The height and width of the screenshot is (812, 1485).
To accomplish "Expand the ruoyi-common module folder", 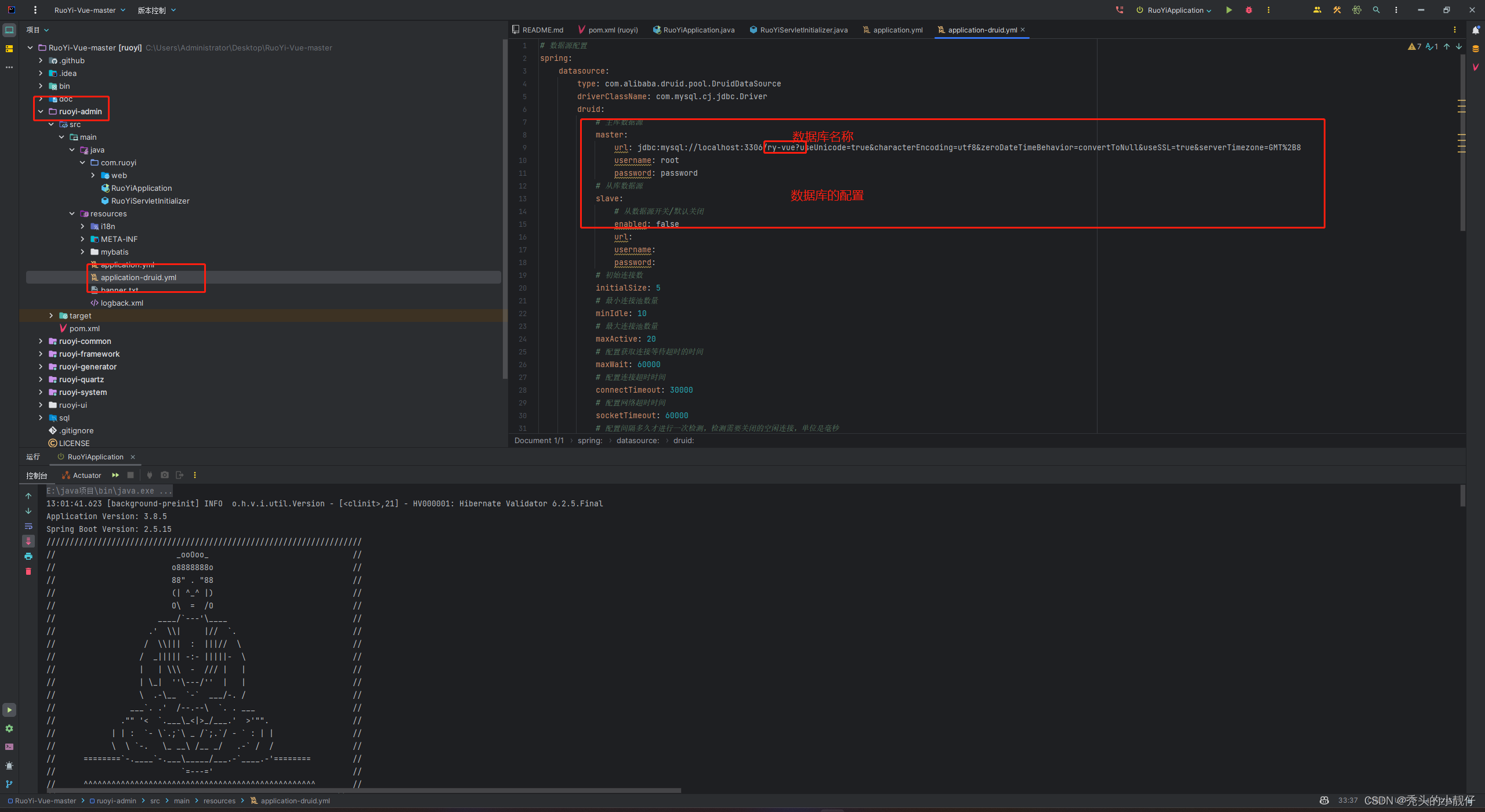I will tap(41, 341).
